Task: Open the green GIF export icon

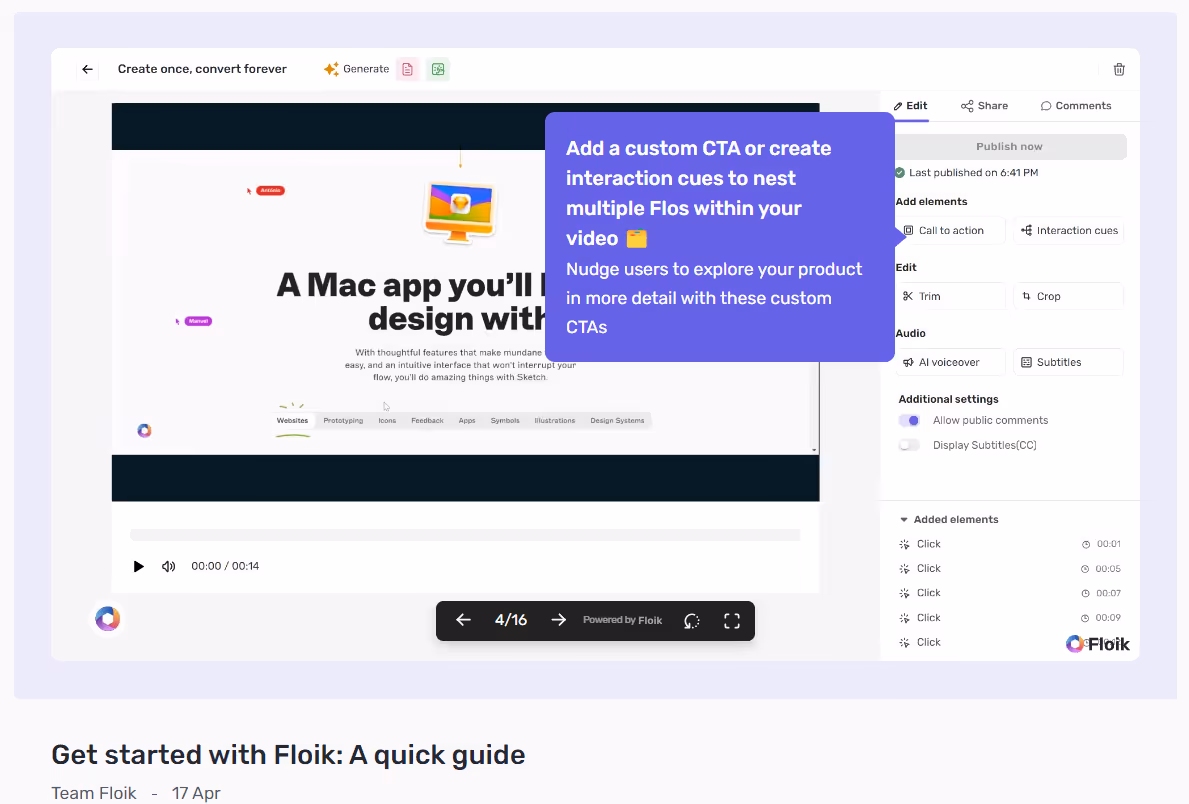Action: (x=438, y=69)
